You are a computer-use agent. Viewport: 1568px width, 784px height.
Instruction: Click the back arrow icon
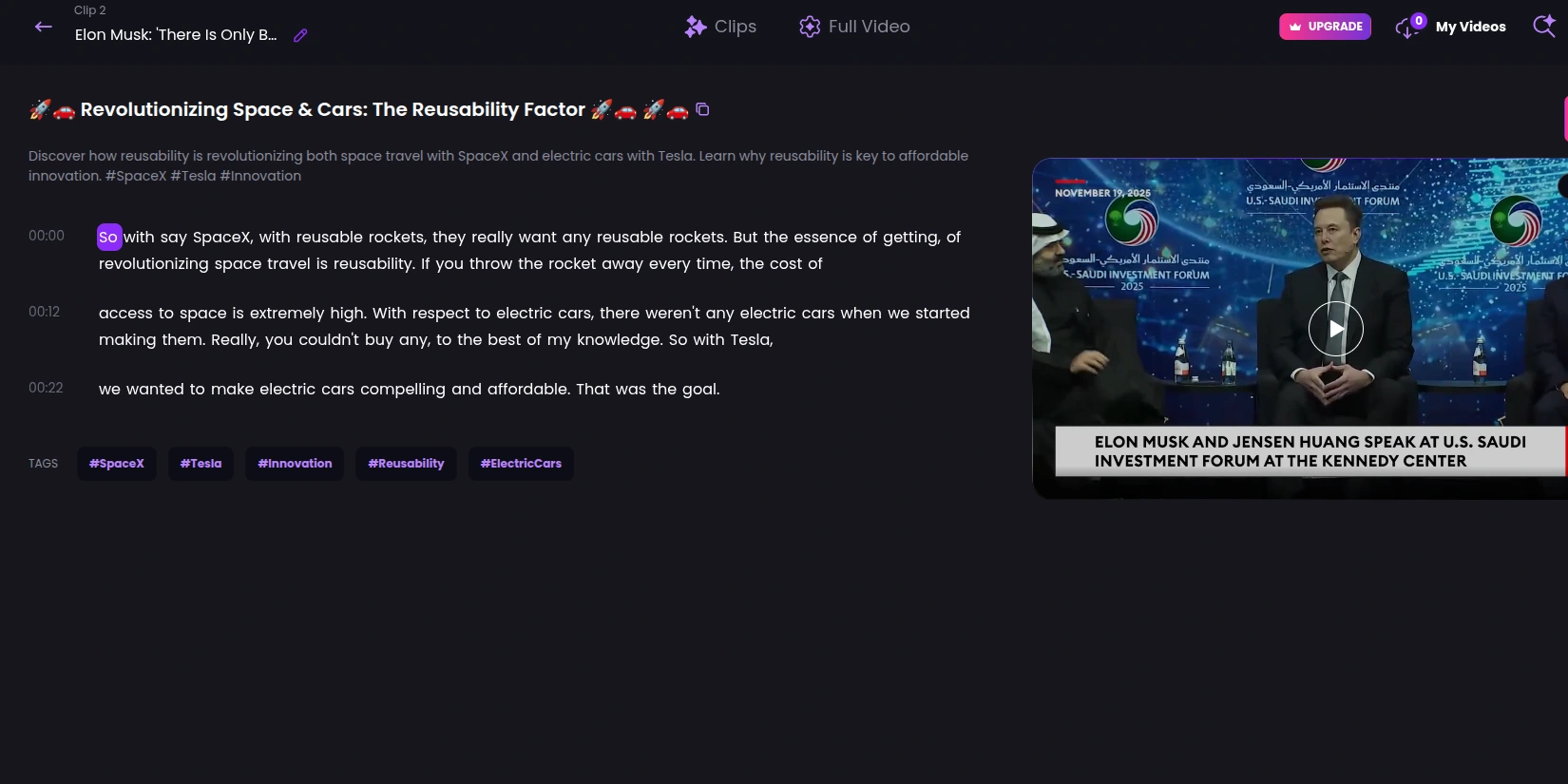(44, 27)
